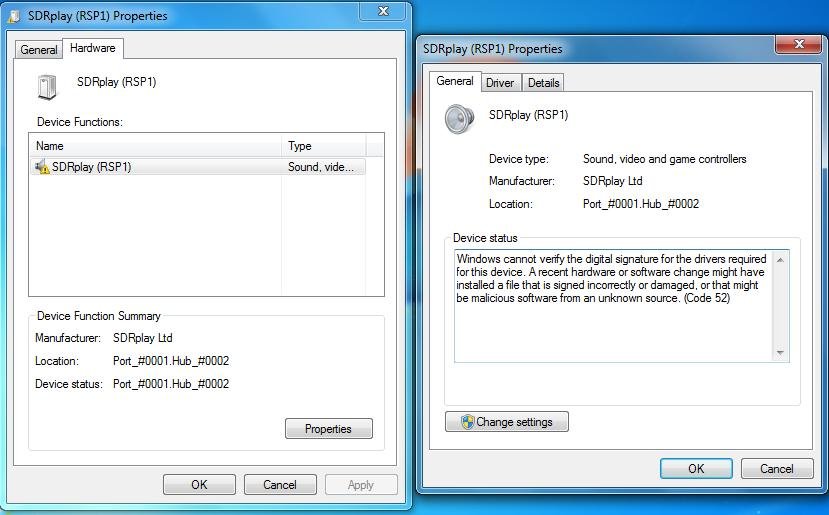Viewport: 829px width, 515px height.
Task: Close the left SDRplay Properties window
Action: [383, 11]
